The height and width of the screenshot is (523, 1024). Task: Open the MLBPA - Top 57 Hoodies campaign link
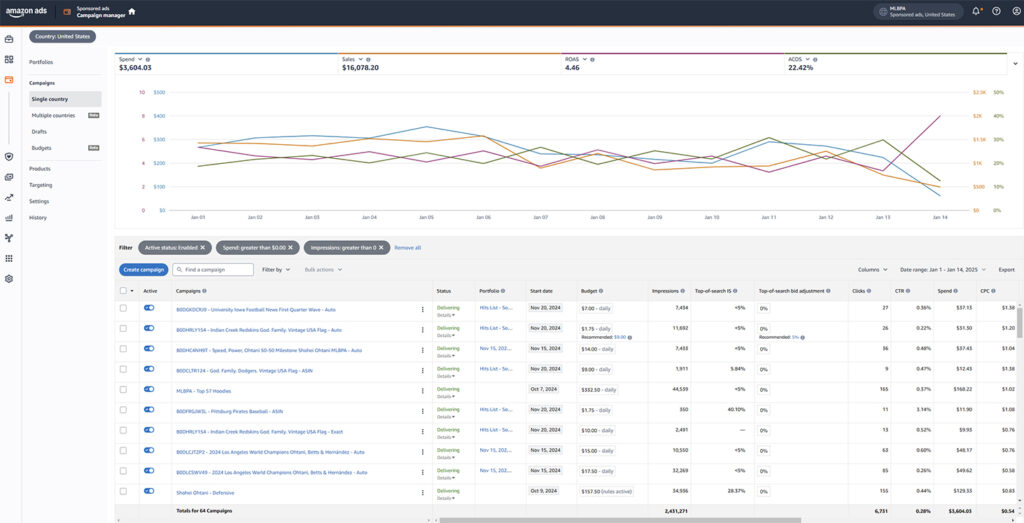tap(204, 391)
